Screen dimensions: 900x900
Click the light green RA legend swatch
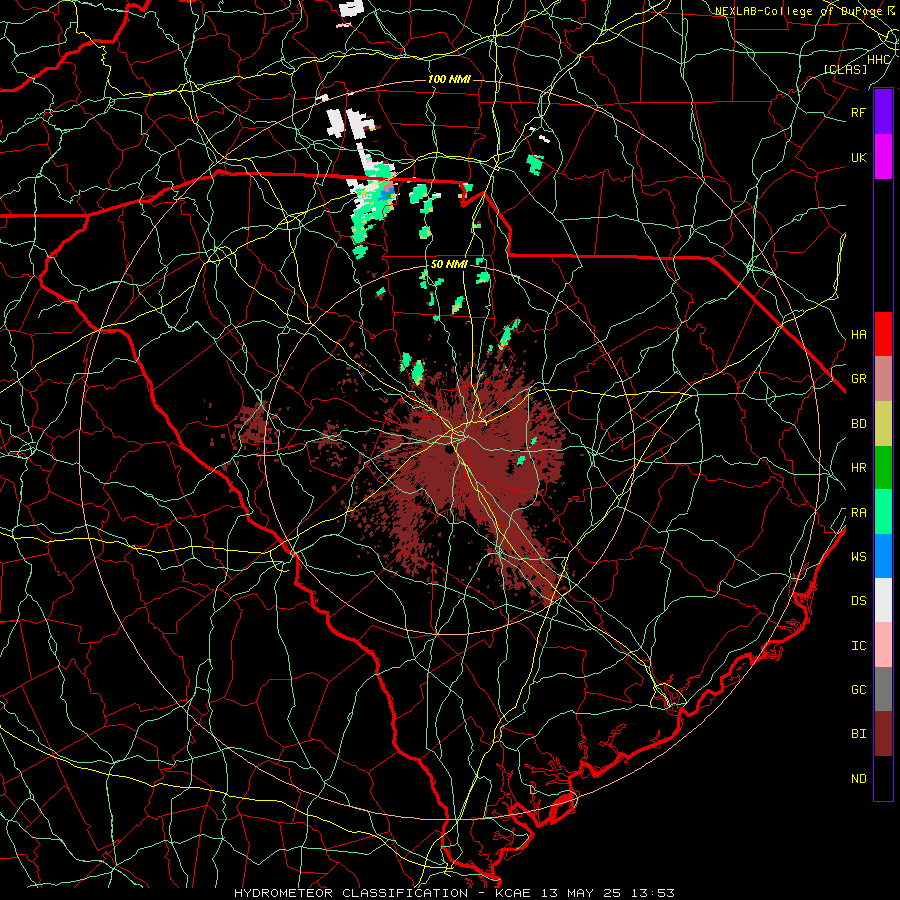(x=883, y=512)
